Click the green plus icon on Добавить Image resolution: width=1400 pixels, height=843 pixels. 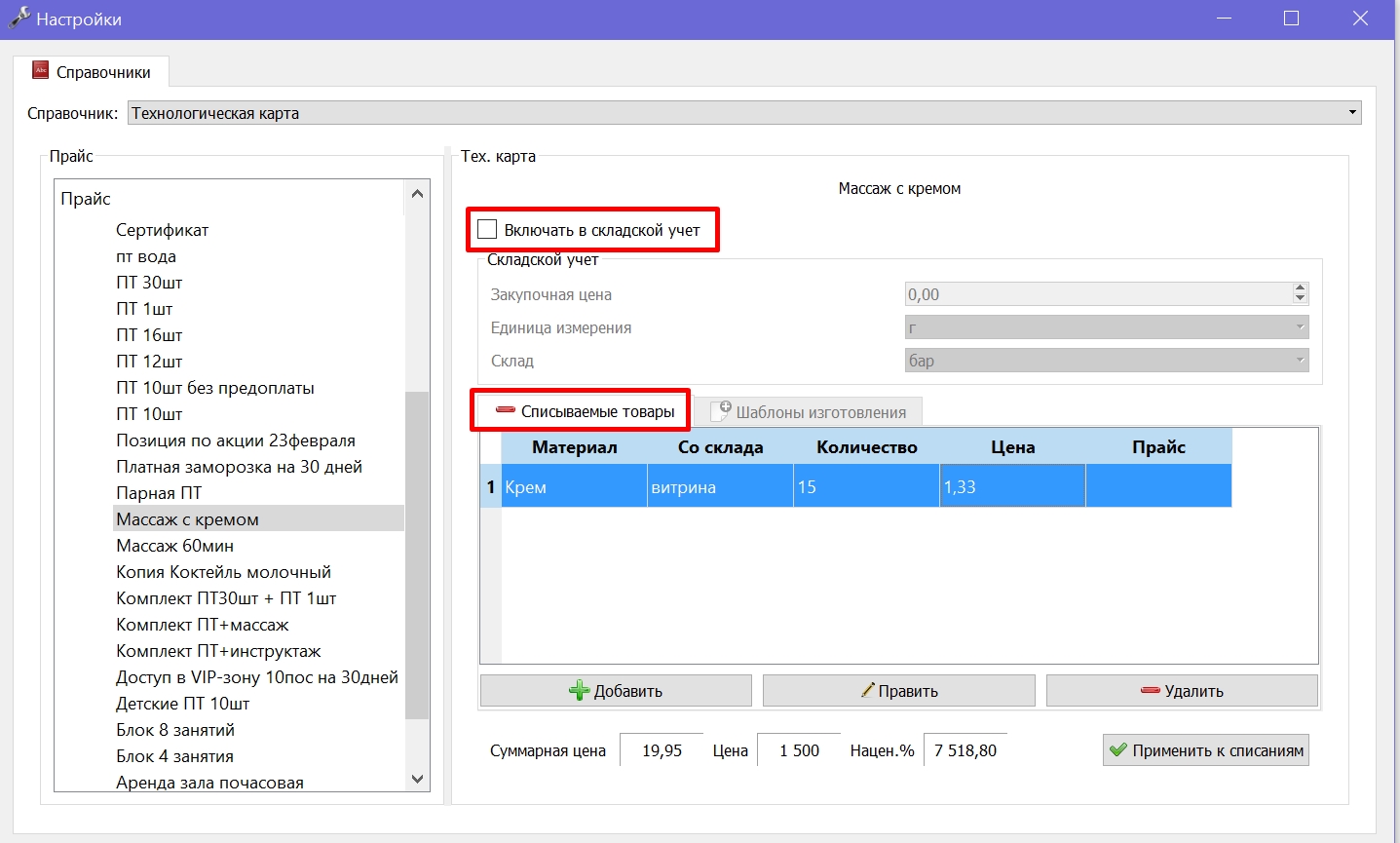[x=580, y=691]
